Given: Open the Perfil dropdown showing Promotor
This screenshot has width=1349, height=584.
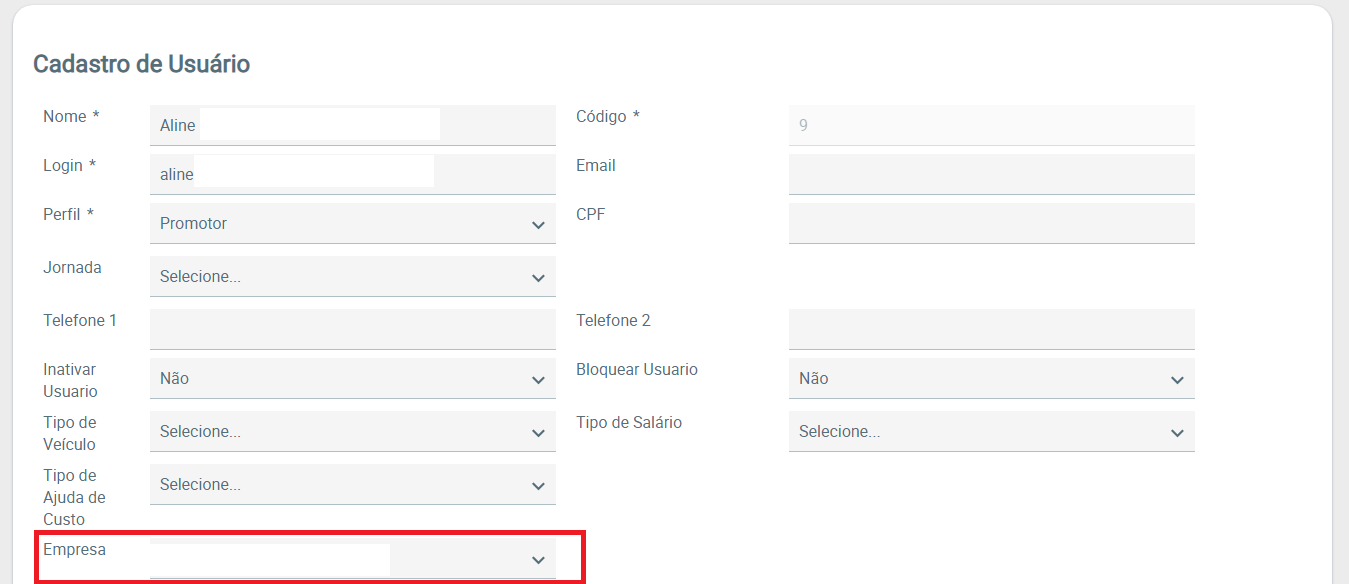Looking at the screenshot, I should tap(352, 224).
